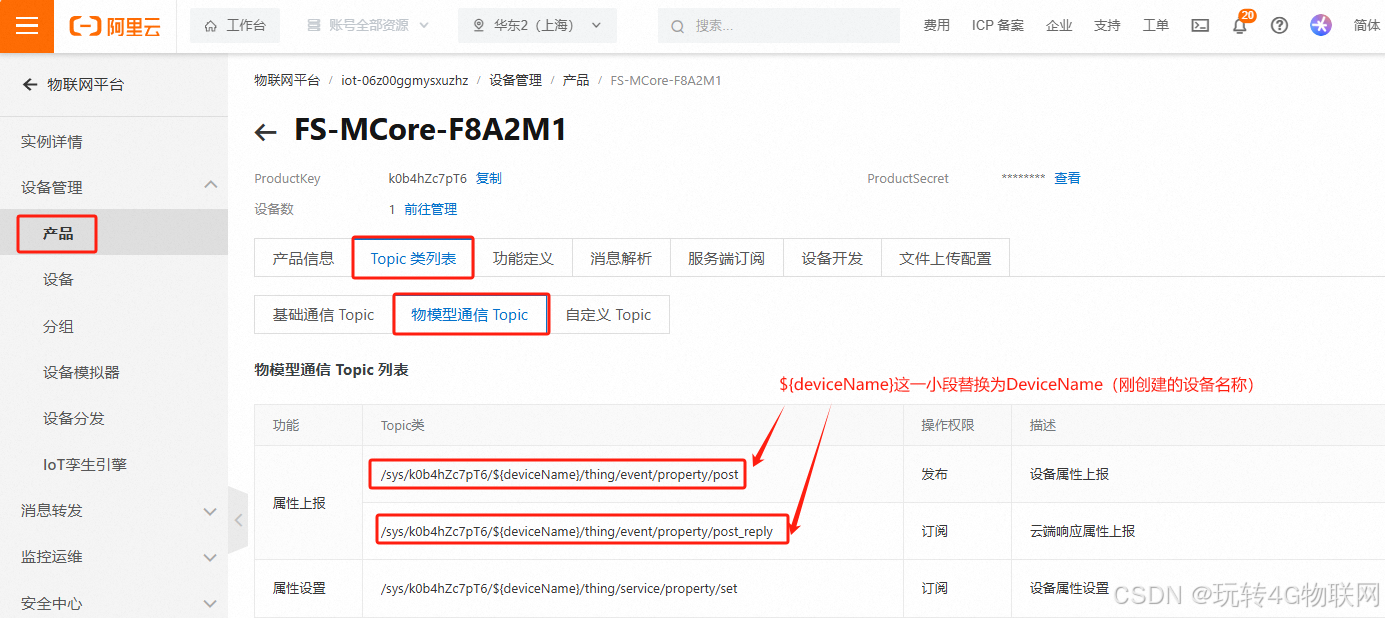Click ProductKey value k0b4hZc7pT6

427,178
